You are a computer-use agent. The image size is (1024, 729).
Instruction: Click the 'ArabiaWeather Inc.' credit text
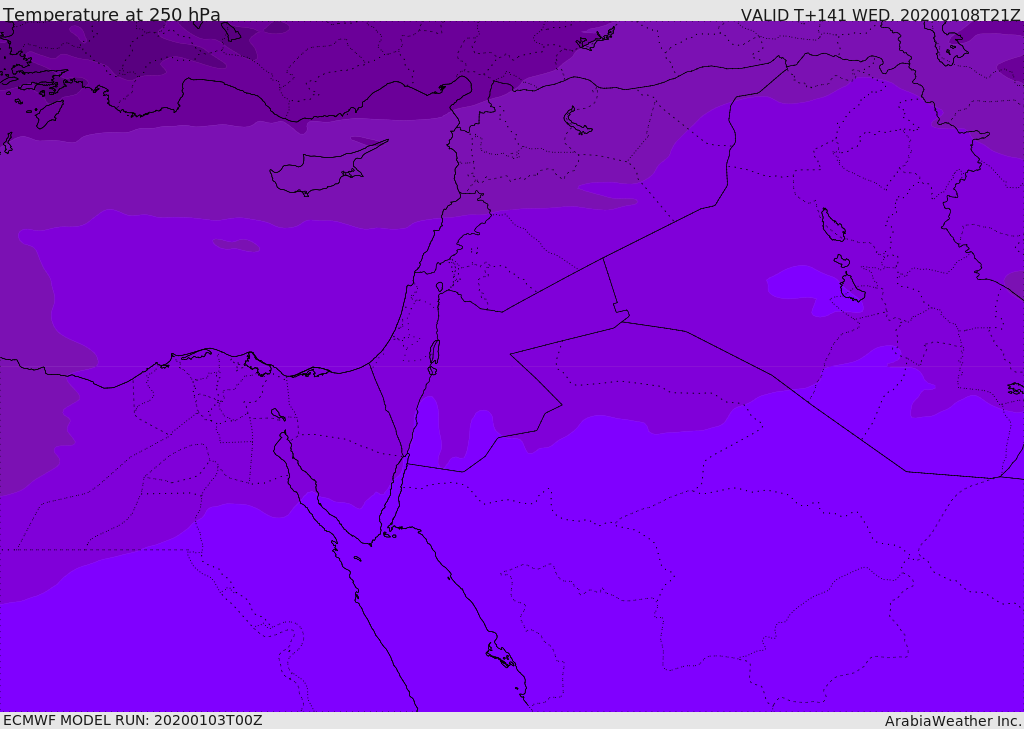953,721
